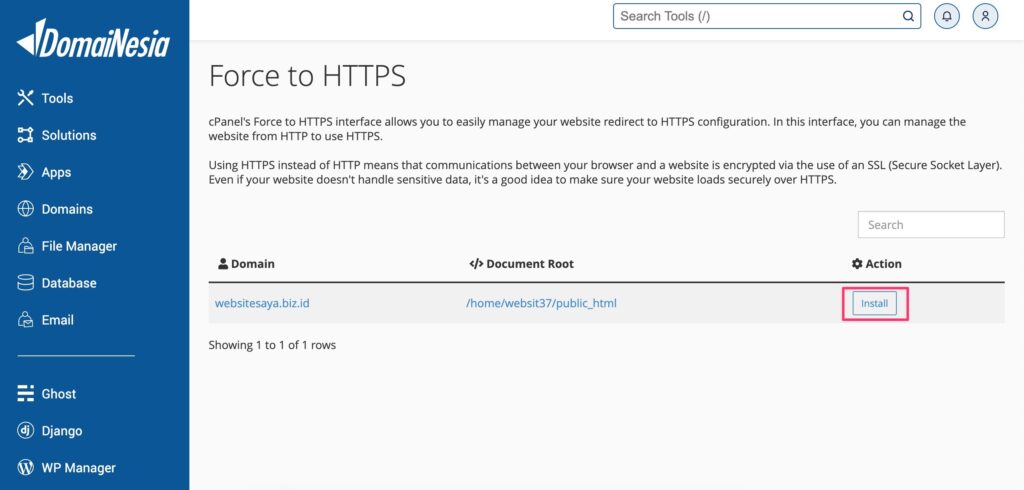Open the /home/websit37/public_html document root link

pos(541,303)
